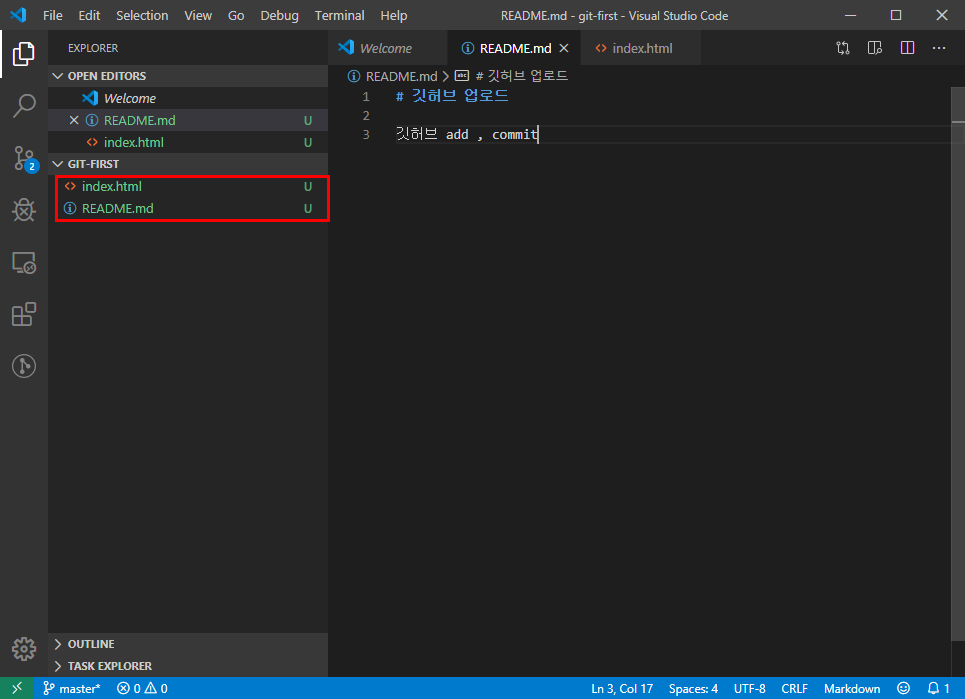Open Source Control view with badge 2
This screenshot has height=699, width=965.
click(x=25, y=159)
